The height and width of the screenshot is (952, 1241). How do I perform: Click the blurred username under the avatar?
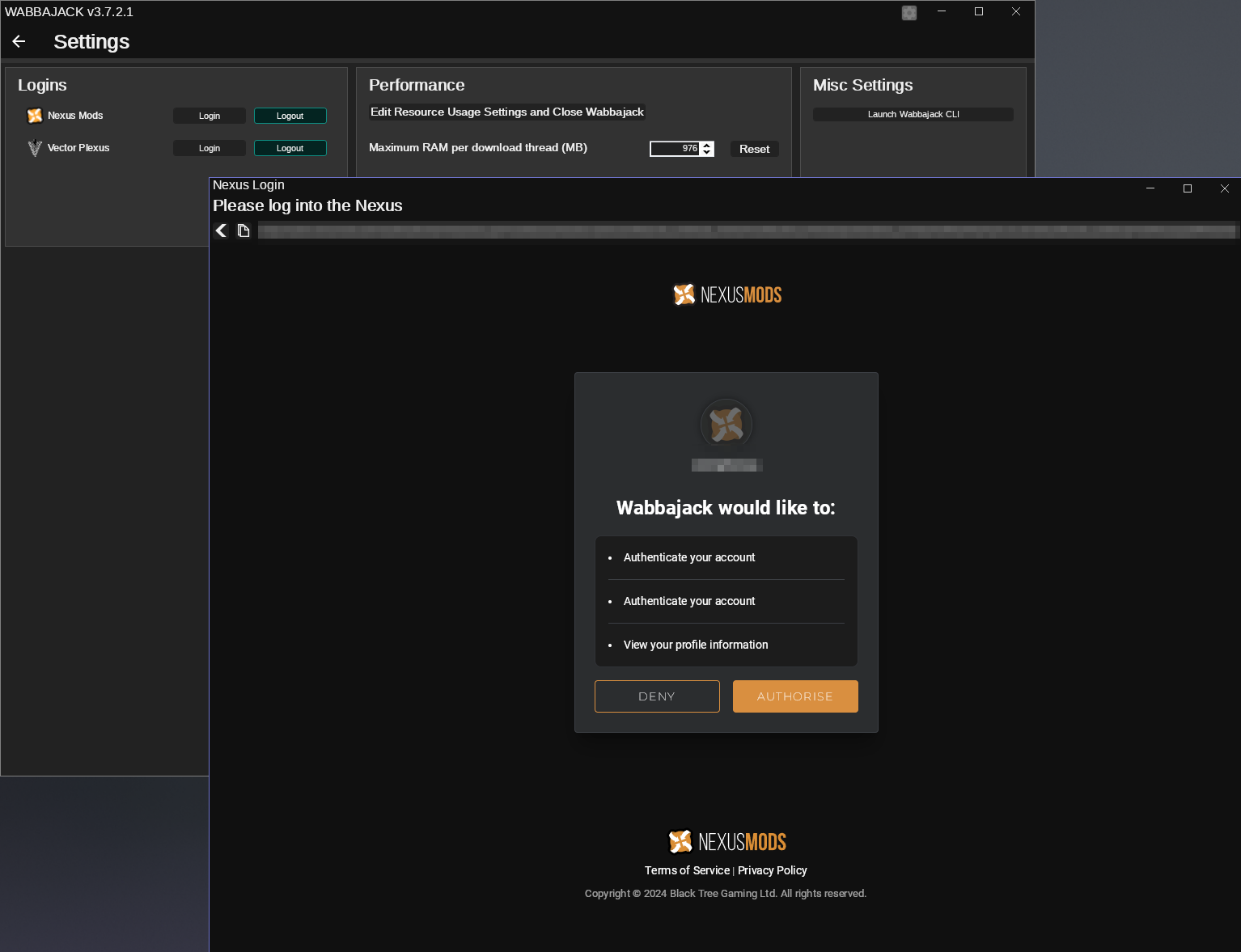(726, 465)
